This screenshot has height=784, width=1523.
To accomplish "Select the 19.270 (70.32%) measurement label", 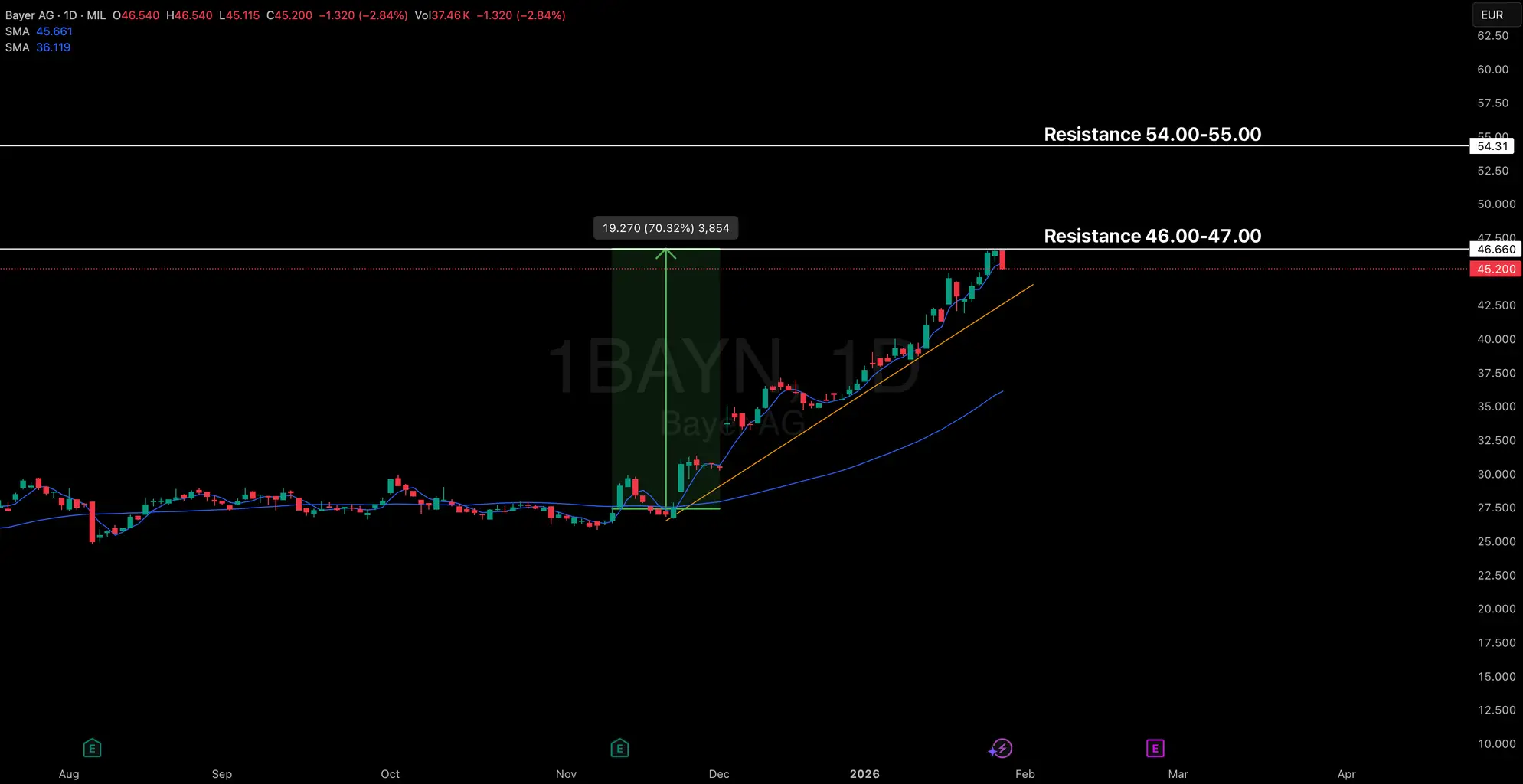I will tap(665, 228).
